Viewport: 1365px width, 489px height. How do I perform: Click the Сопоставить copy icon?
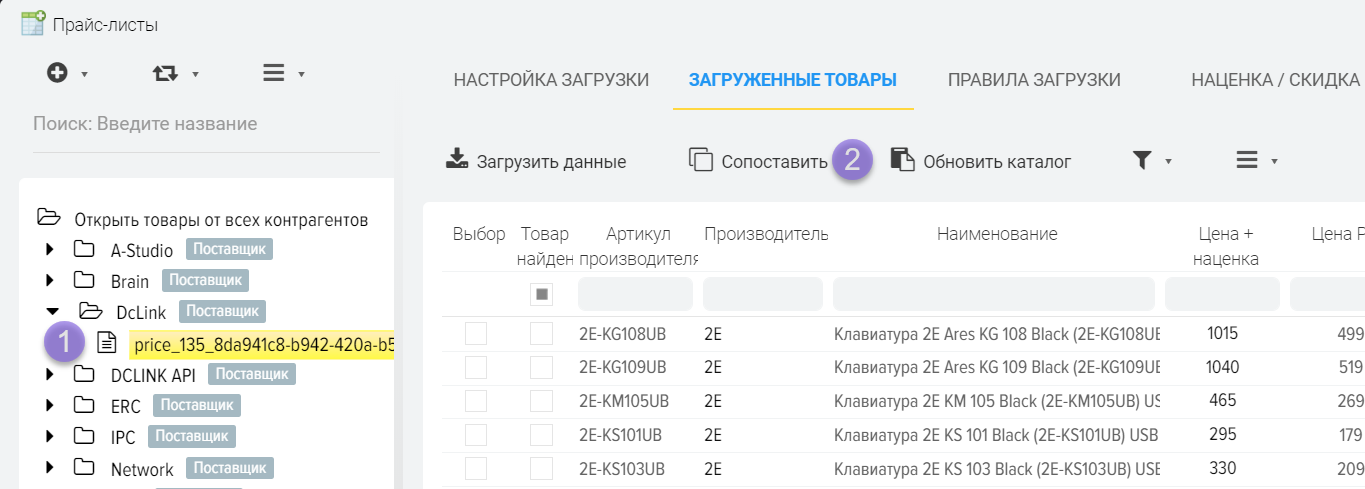701,160
